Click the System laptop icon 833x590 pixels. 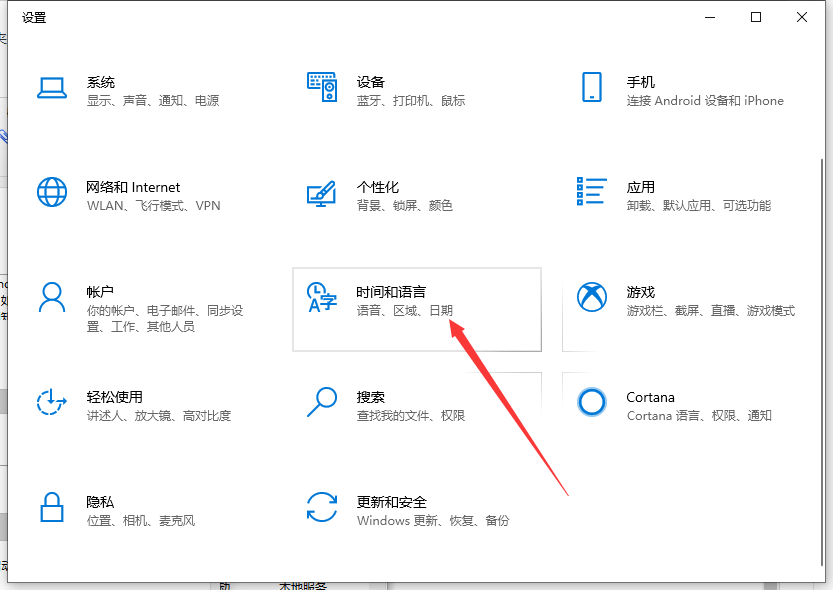(52, 88)
